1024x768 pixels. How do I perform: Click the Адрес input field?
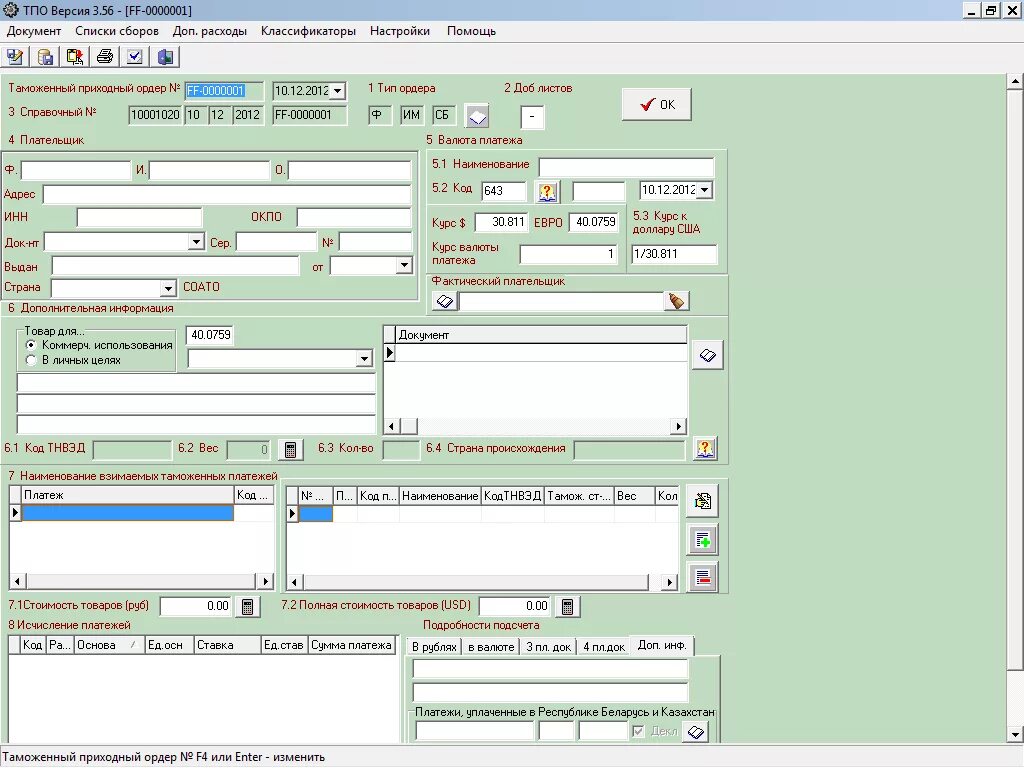pos(227,194)
